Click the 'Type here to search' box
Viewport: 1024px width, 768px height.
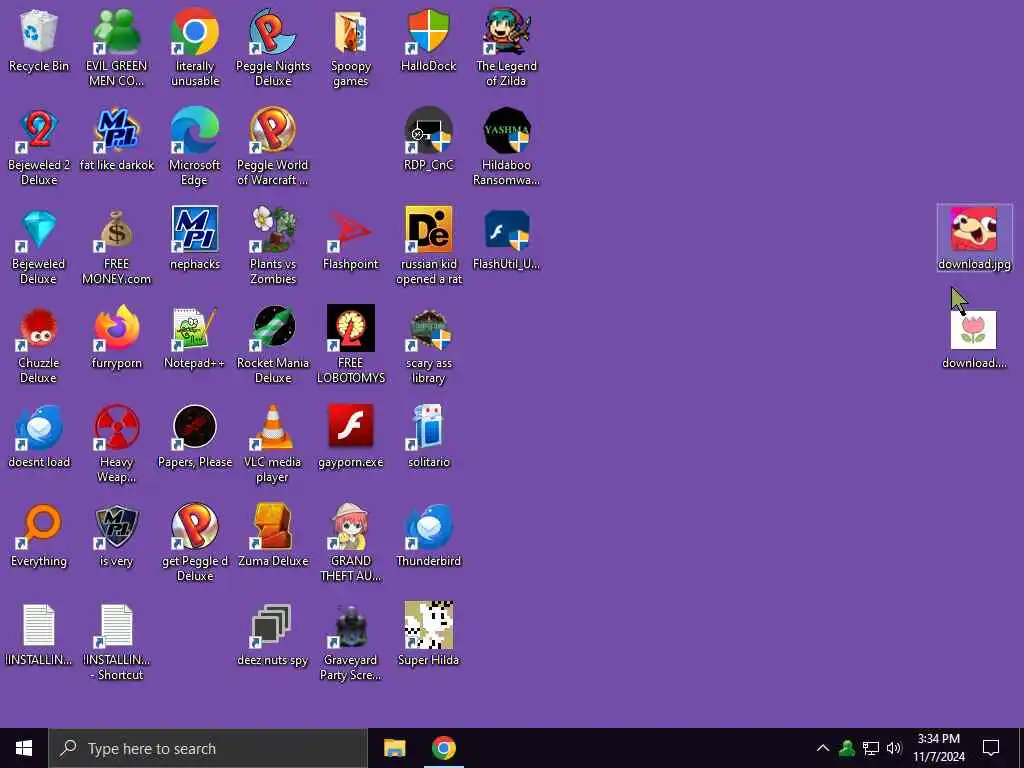point(208,748)
